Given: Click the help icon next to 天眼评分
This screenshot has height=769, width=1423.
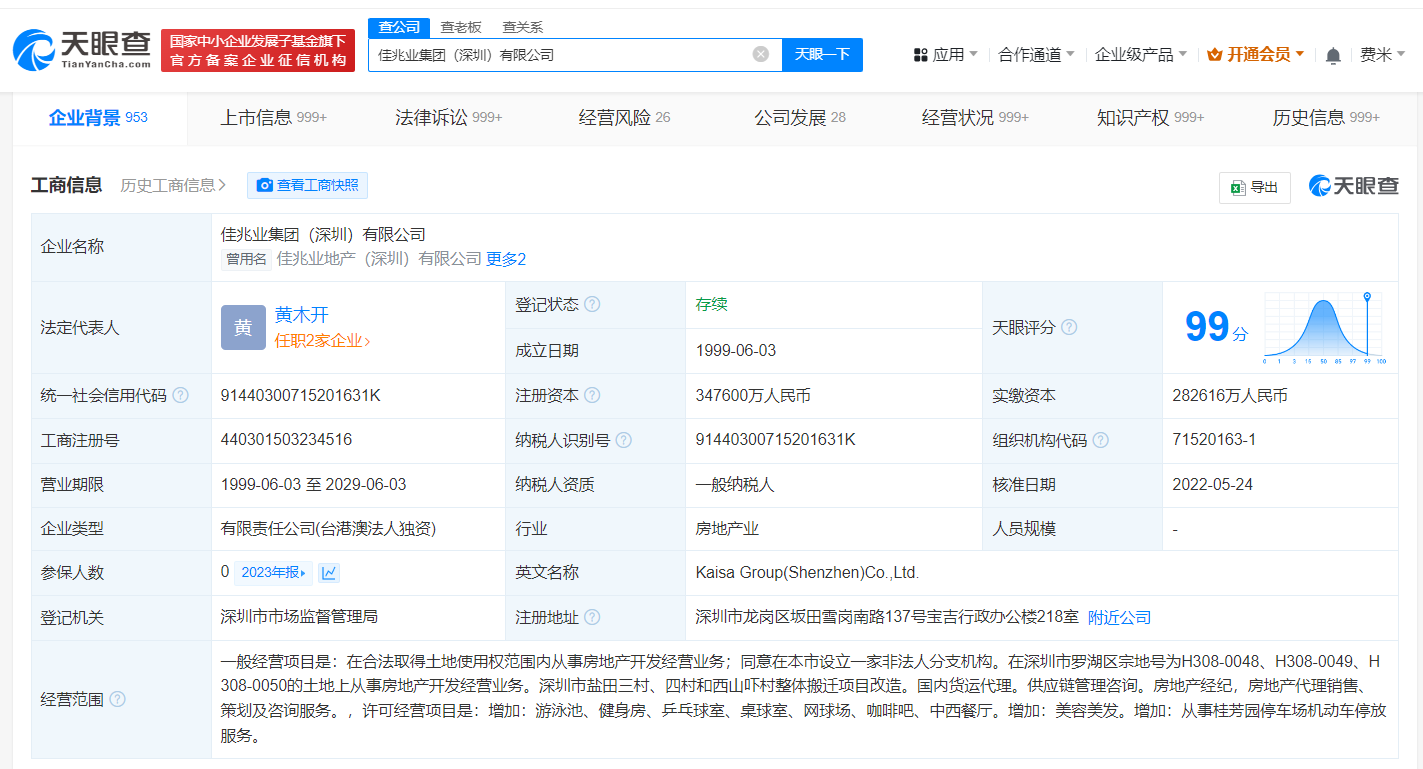Looking at the screenshot, I should click(x=1070, y=327).
